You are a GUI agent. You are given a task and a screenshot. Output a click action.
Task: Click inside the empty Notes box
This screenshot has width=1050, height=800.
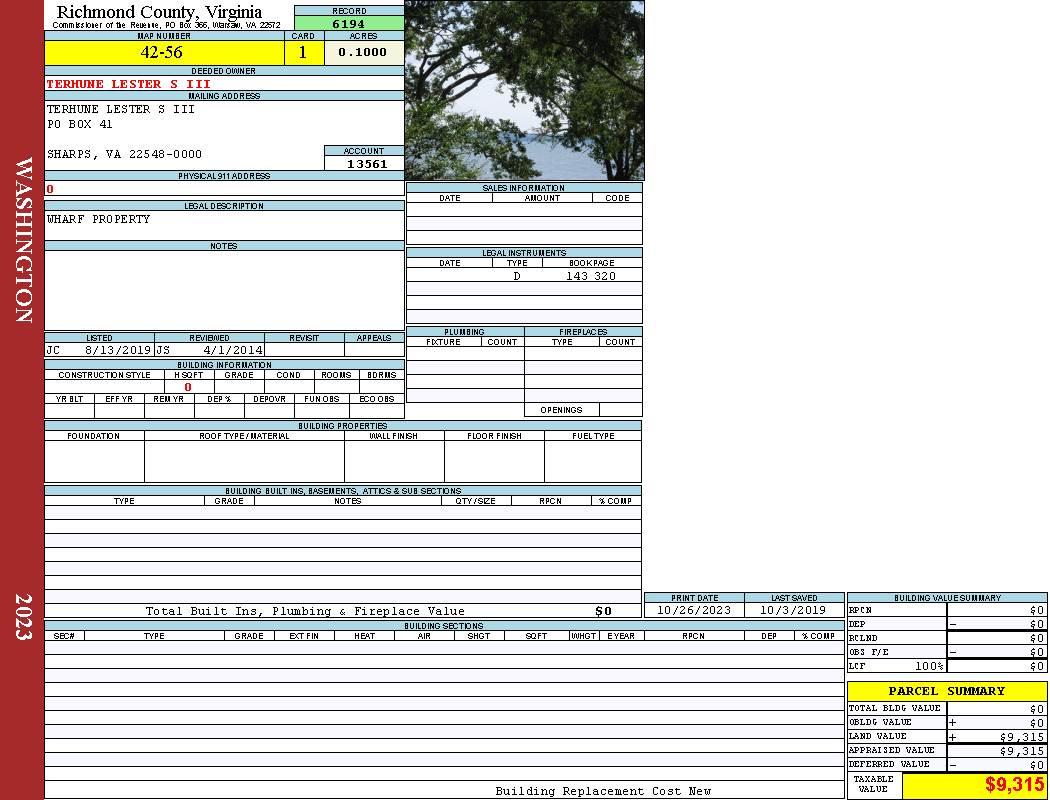pyautogui.click(x=224, y=290)
